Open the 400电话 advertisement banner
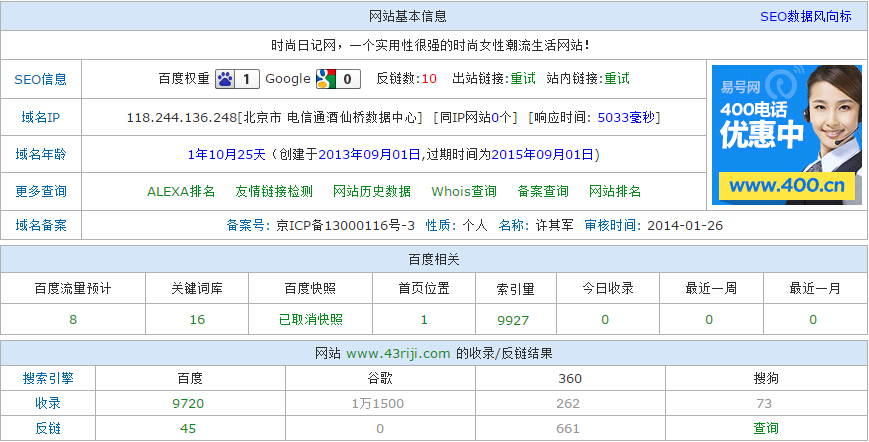 click(786, 135)
